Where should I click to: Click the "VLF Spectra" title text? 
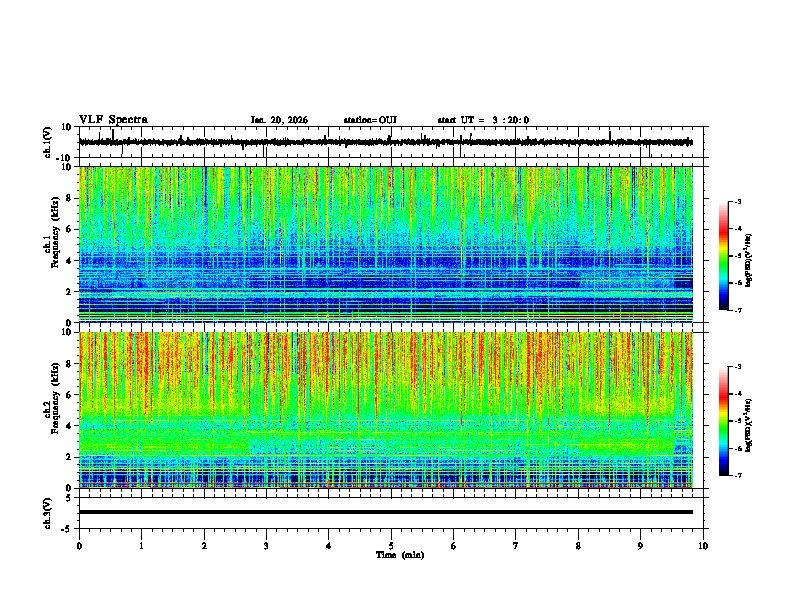(113, 120)
